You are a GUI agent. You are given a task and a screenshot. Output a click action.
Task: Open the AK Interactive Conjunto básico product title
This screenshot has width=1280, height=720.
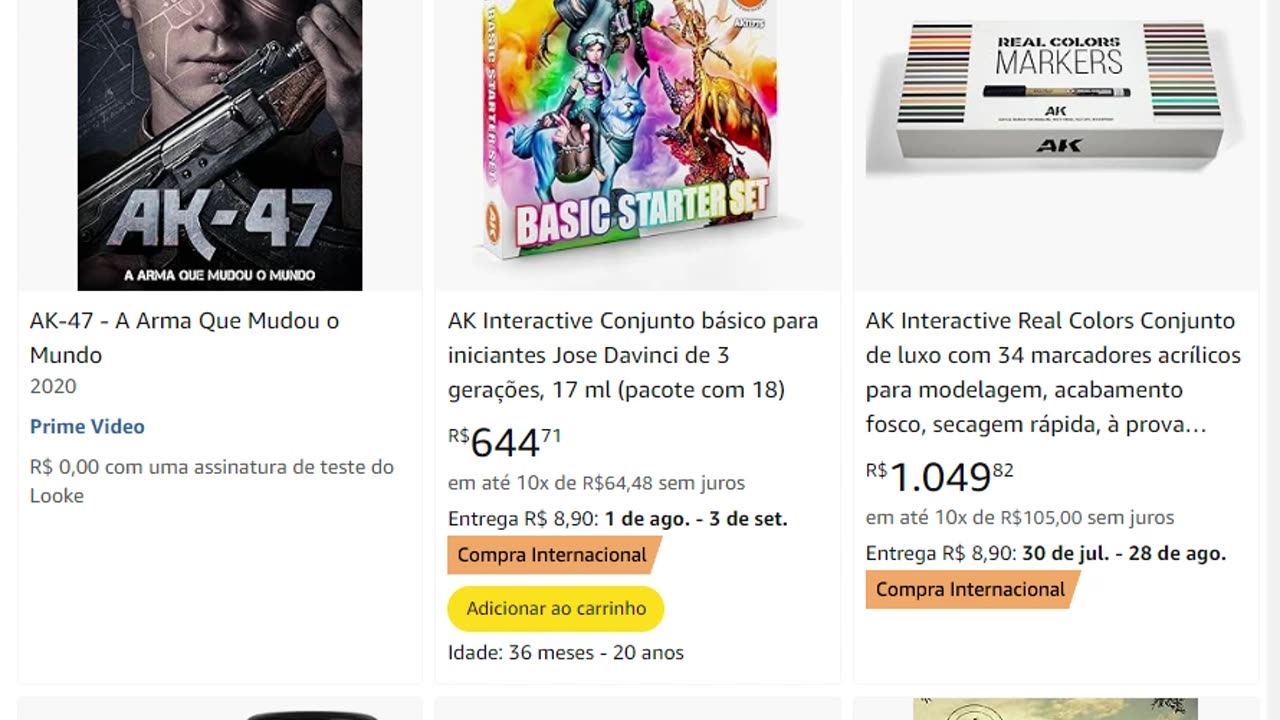tap(633, 355)
